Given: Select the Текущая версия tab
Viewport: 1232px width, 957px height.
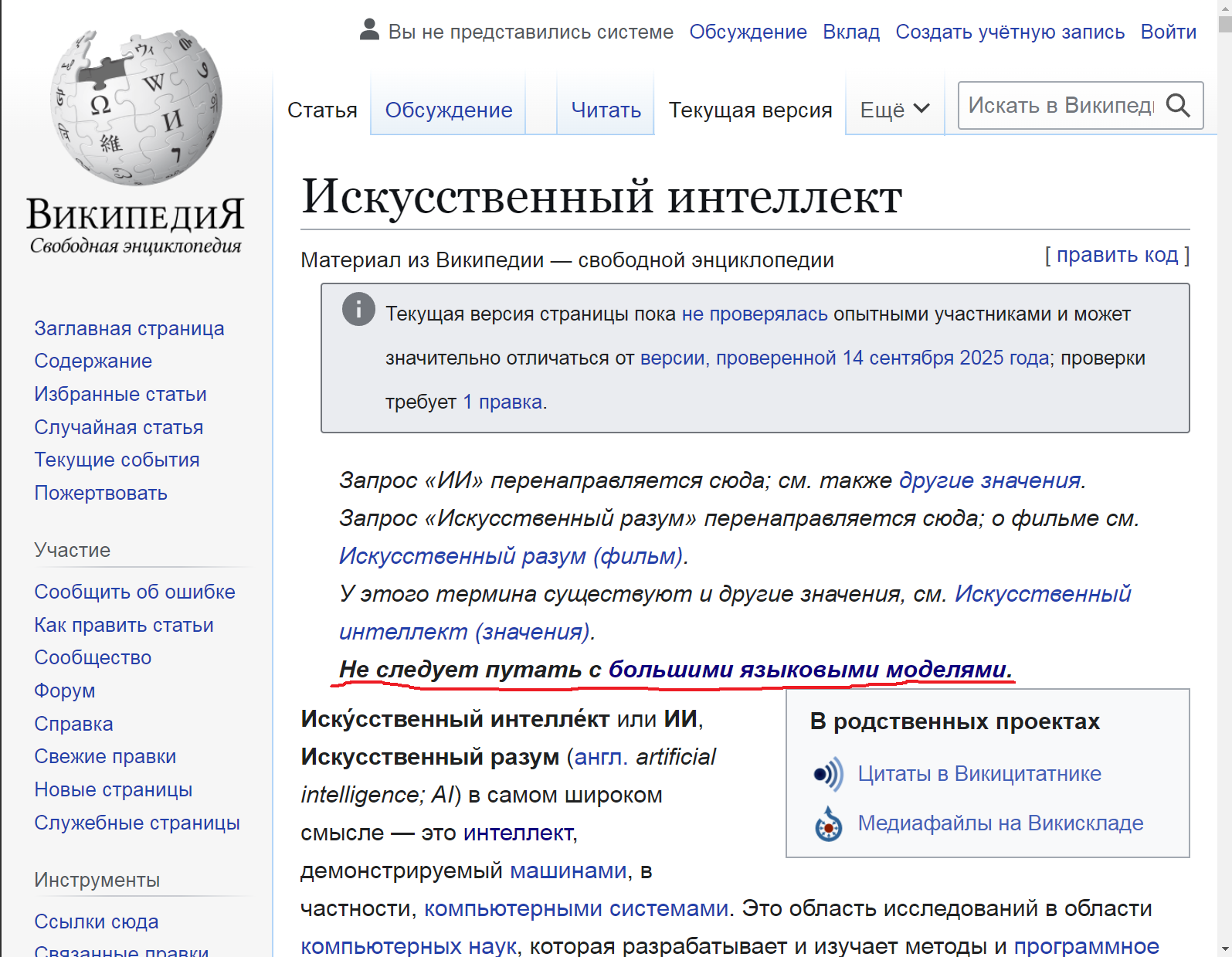Looking at the screenshot, I should 749,110.
